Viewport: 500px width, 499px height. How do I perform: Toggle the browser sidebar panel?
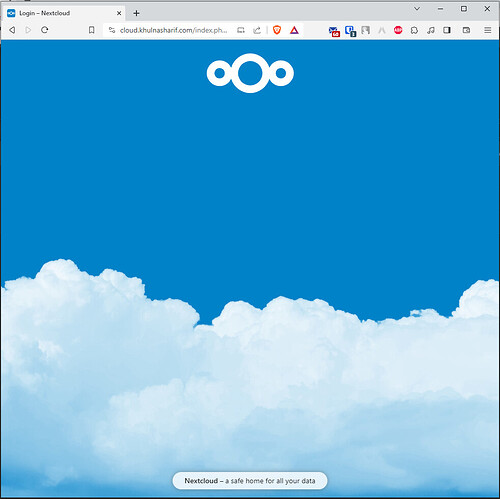pyautogui.click(x=447, y=30)
